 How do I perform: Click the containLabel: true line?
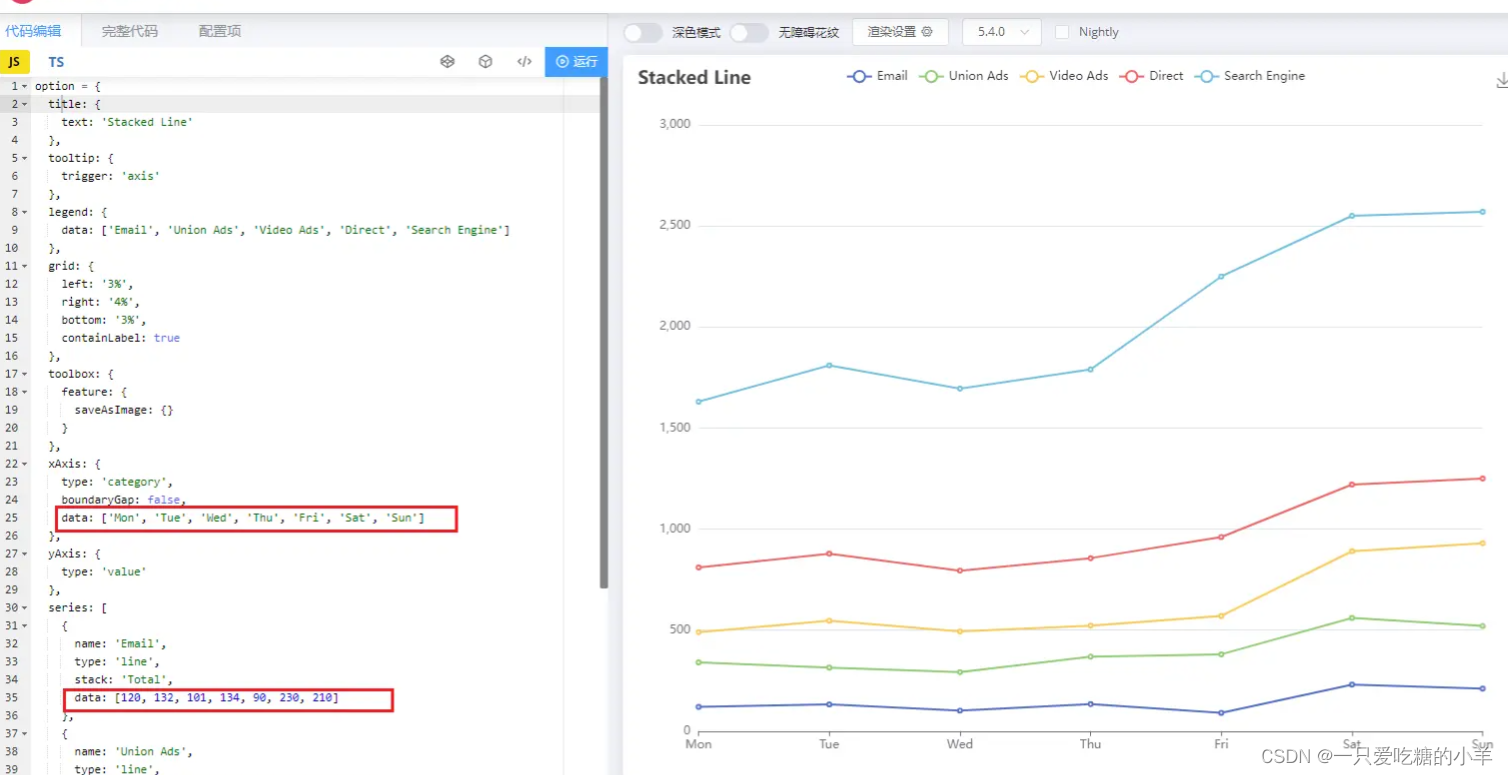[121, 338]
